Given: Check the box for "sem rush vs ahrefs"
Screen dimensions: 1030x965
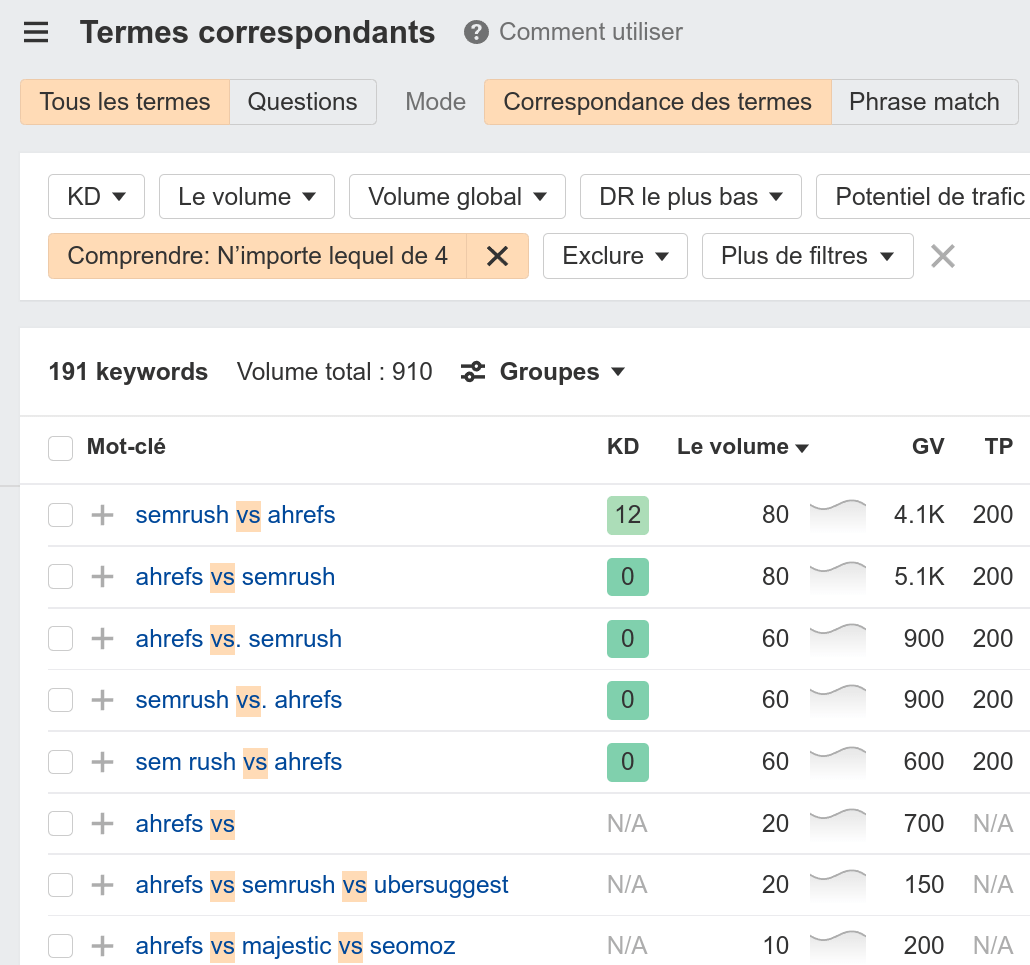Looking at the screenshot, I should pyautogui.click(x=60, y=761).
